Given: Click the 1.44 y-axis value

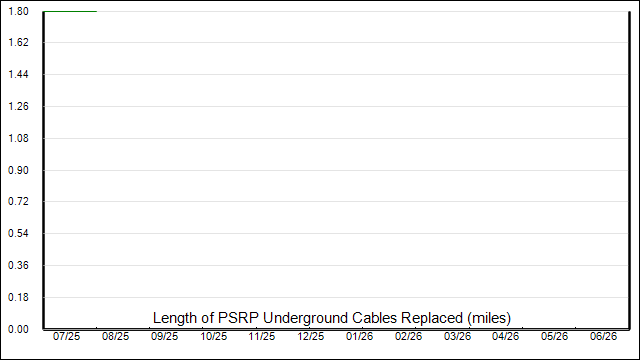Looking at the screenshot, I should pos(18,74).
